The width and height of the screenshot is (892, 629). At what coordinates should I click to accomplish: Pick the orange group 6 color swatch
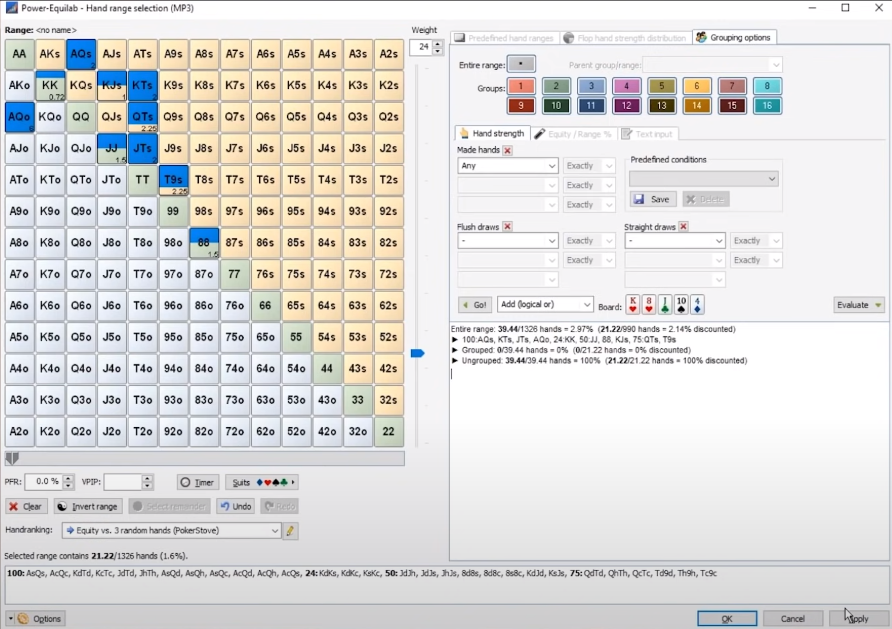pos(696,86)
